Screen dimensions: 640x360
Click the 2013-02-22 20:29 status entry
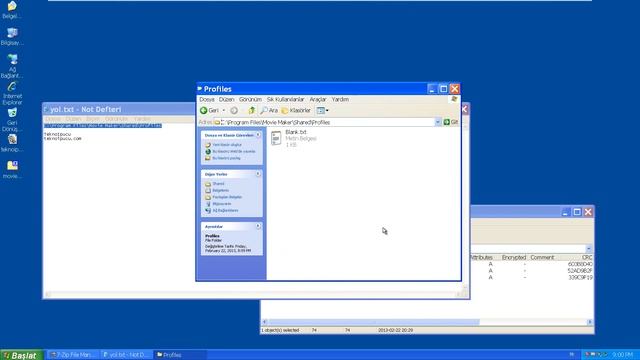click(395, 330)
